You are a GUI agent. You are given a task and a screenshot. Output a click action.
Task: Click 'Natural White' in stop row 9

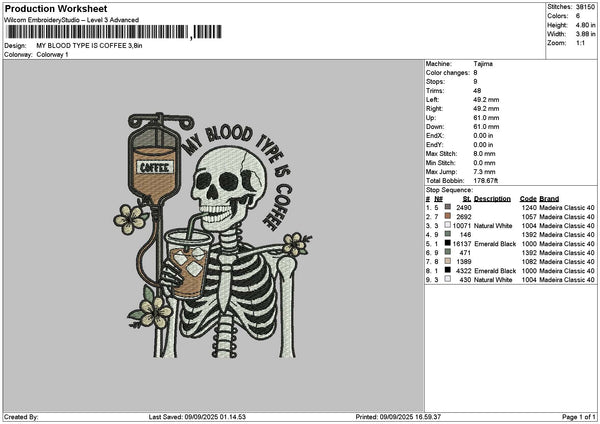click(x=493, y=280)
